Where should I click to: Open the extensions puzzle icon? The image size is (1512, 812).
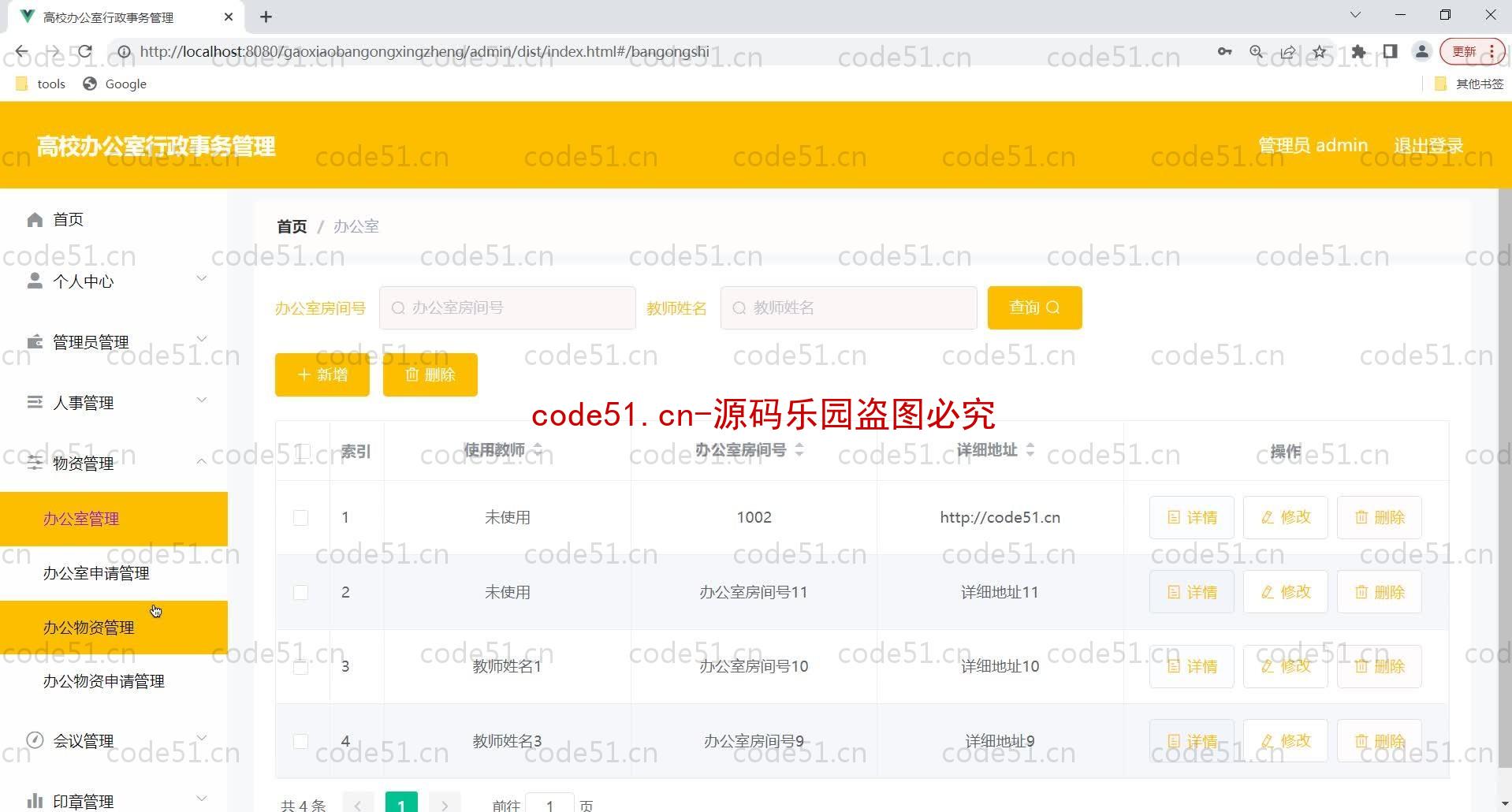pyautogui.click(x=1358, y=52)
